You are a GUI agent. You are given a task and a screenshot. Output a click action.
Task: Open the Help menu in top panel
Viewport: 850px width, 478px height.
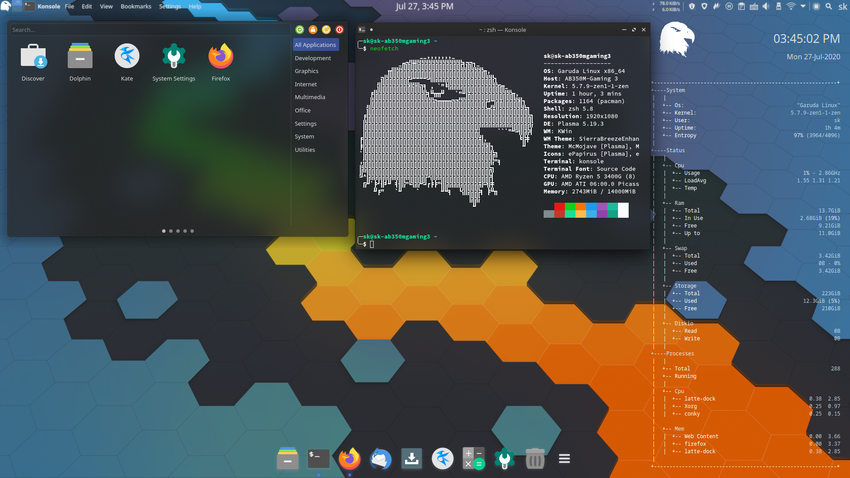click(x=195, y=7)
